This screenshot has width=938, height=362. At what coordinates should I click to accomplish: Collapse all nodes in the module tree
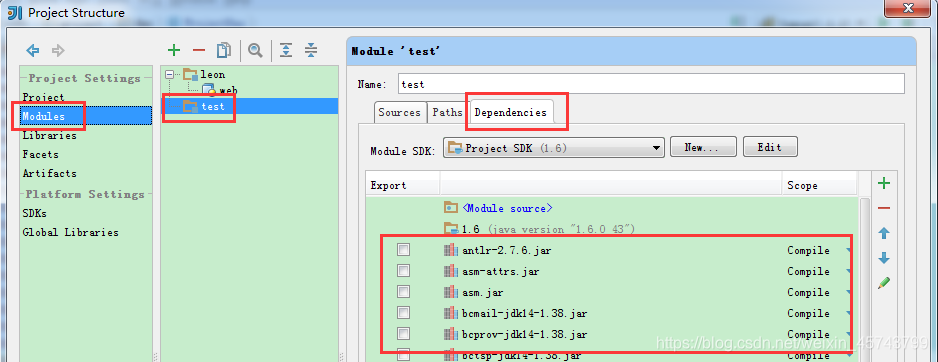[x=310, y=50]
